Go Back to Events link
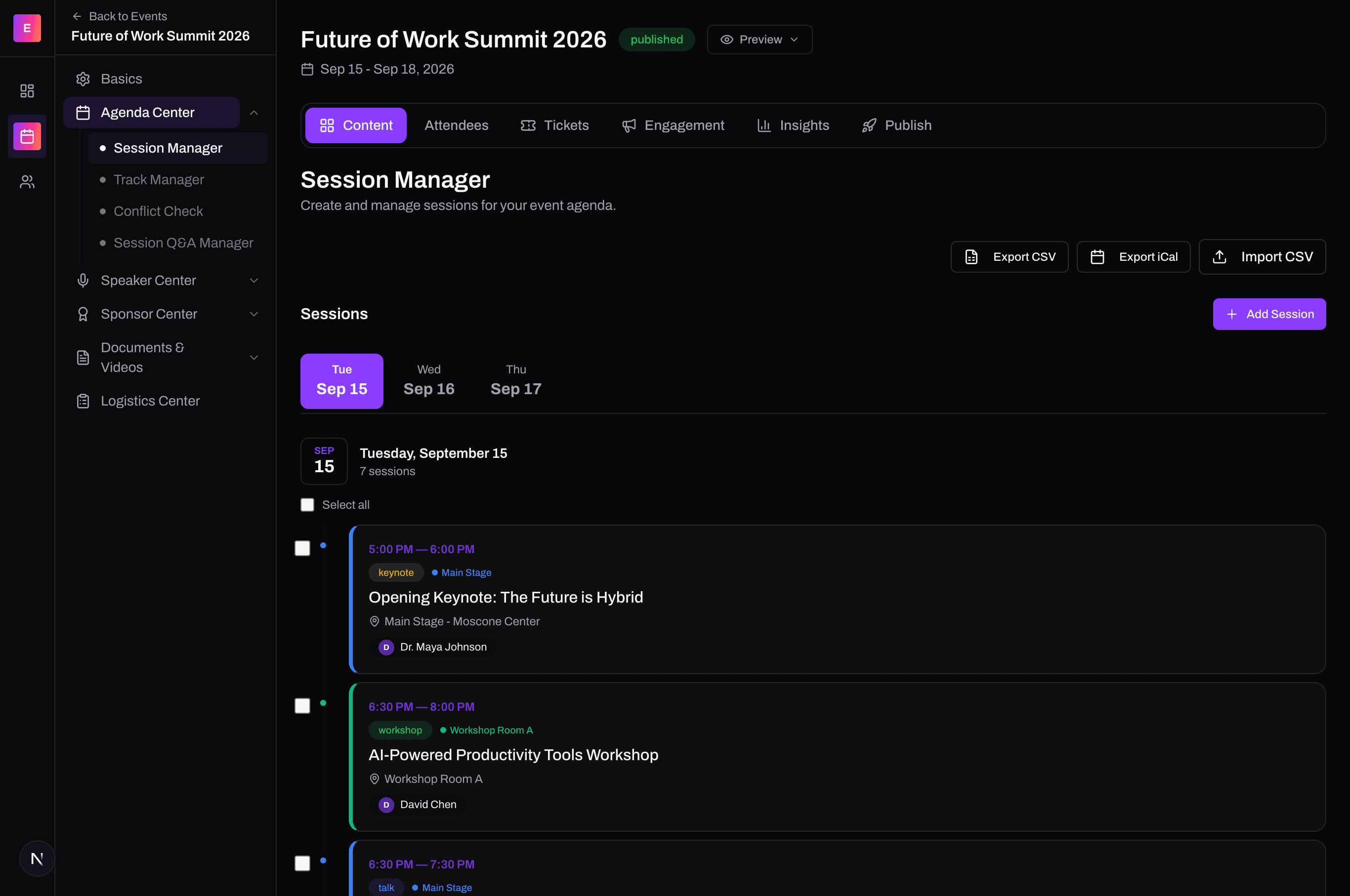 [x=120, y=16]
